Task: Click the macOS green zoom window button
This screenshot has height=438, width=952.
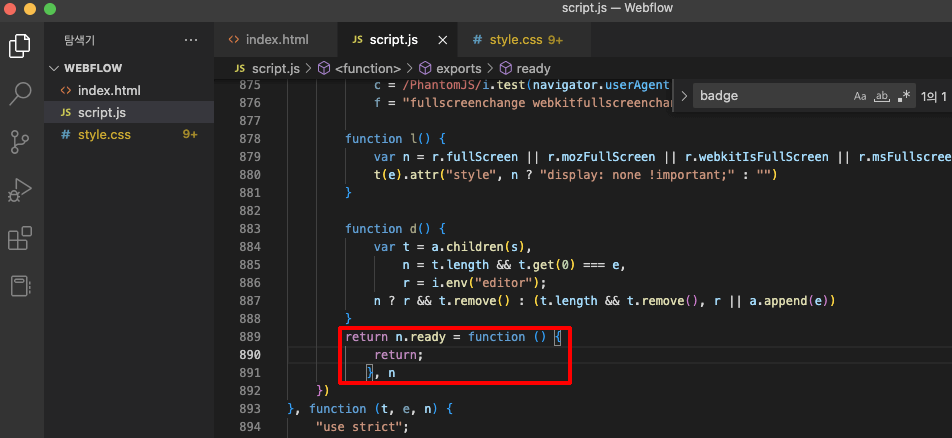Action: 50,9
